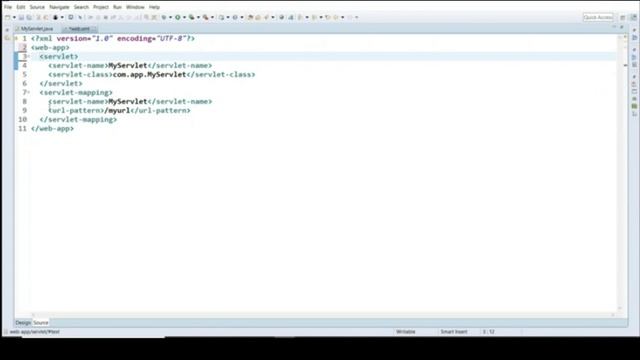Screen dimensions: 640x360
Task: Click the opening <servlet-mapping> tag on line 7
Action: point(76,92)
